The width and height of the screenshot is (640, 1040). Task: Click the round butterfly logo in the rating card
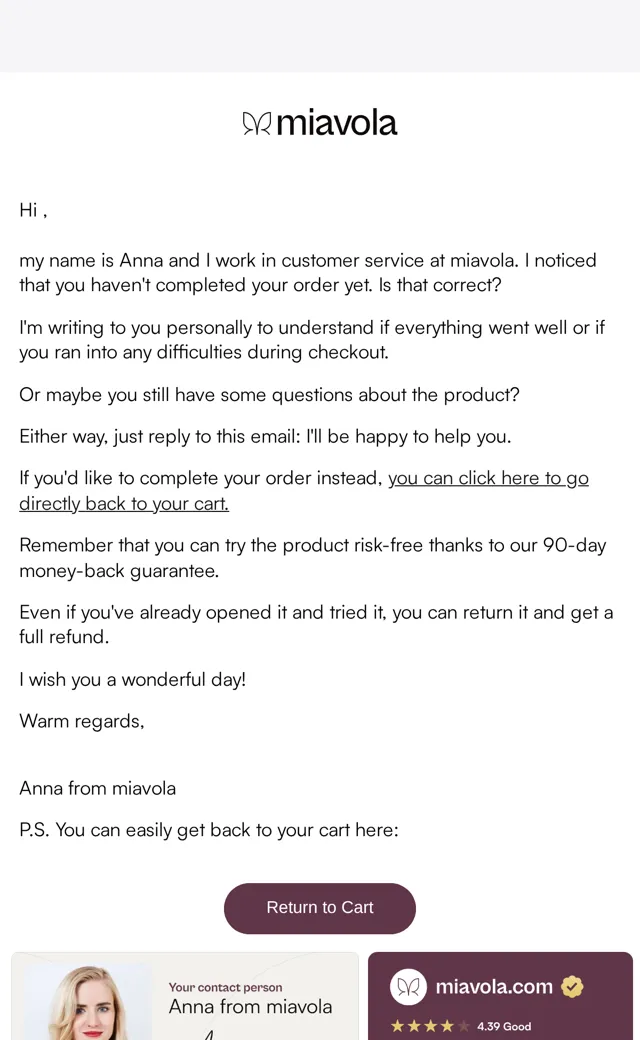(408, 987)
